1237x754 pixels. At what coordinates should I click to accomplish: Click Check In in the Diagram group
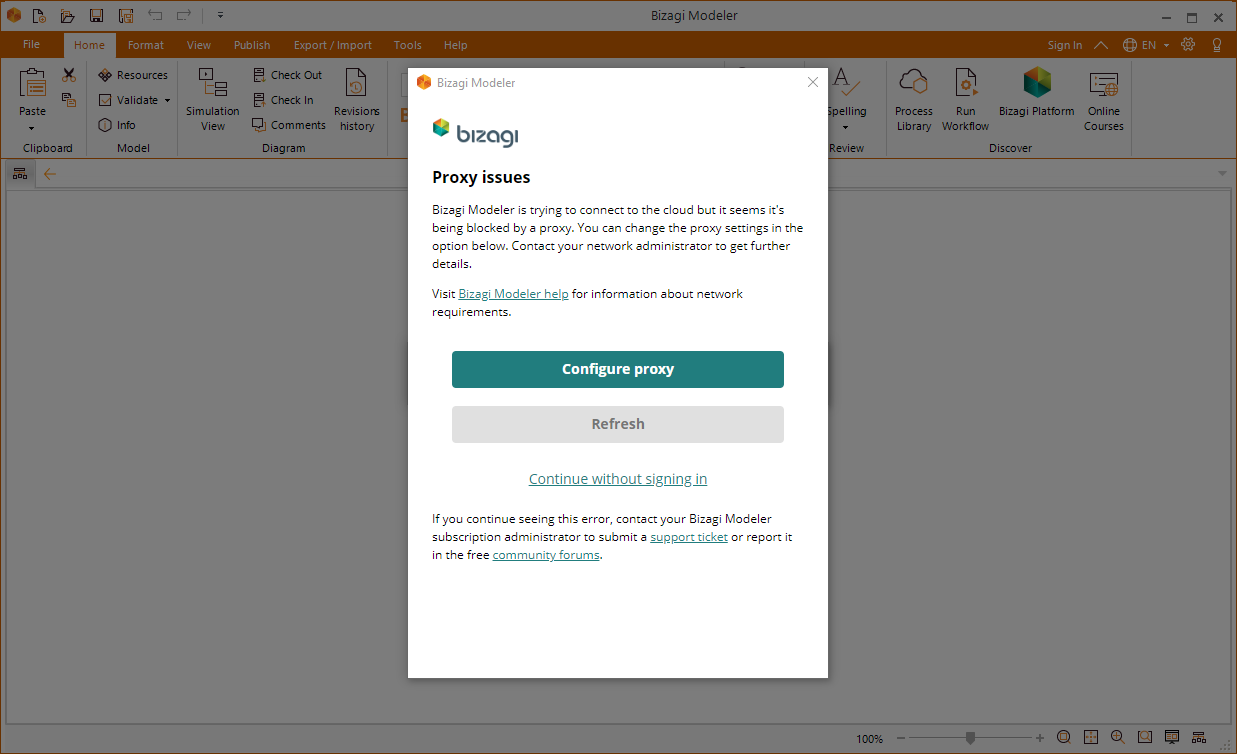tap(283, 100)
